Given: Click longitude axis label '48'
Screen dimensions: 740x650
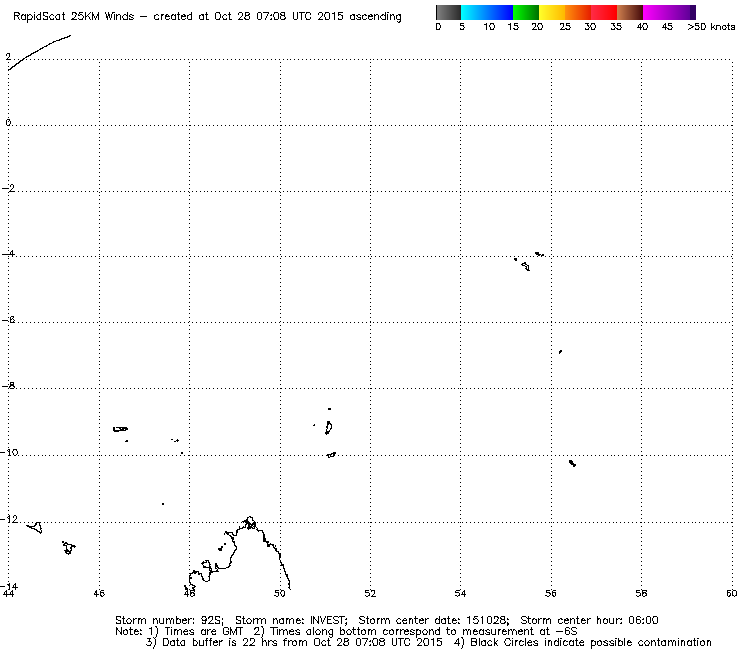Looking at the screenshot, I should [189, 593].
